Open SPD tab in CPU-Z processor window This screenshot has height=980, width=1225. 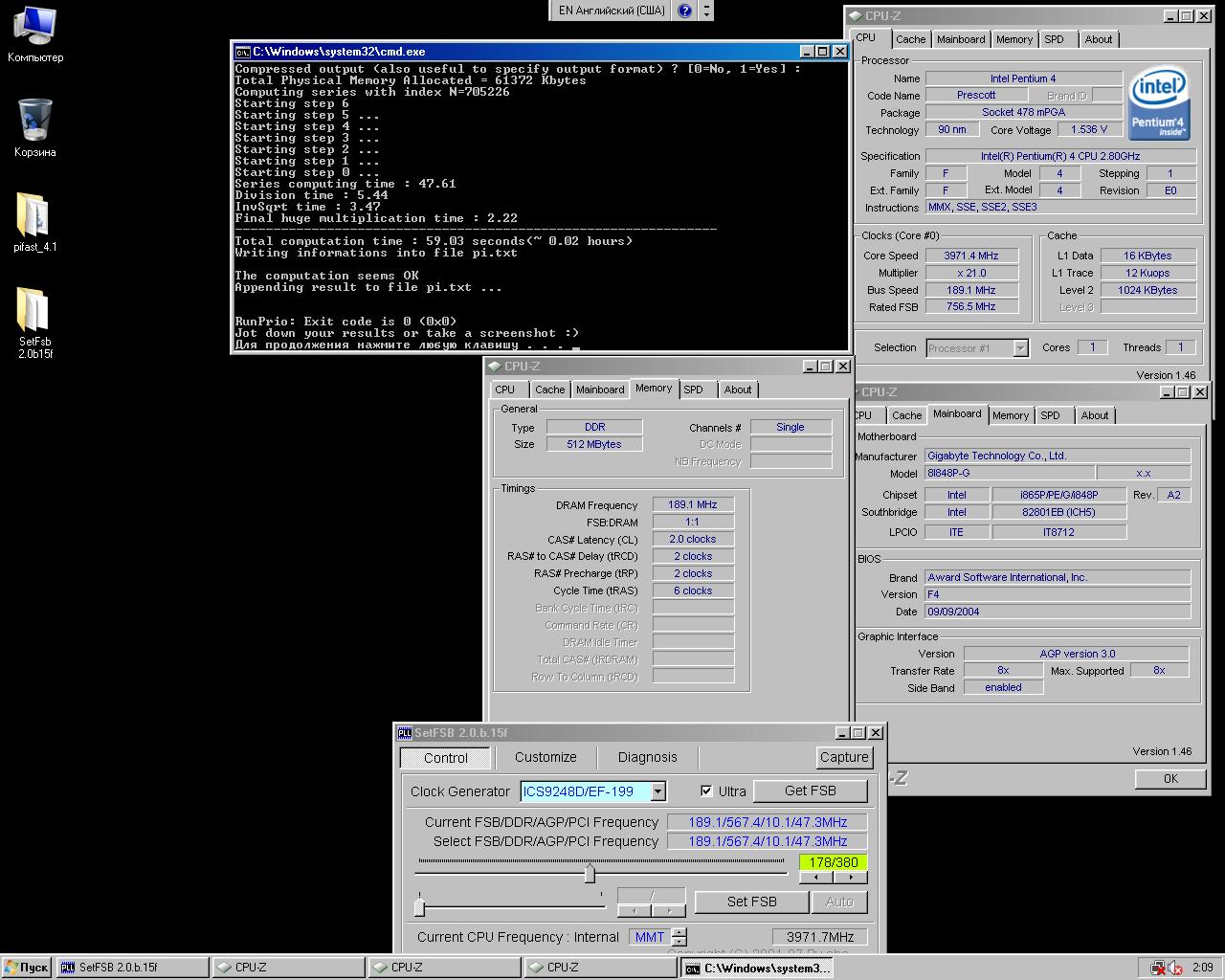[x=1054, y=39]
